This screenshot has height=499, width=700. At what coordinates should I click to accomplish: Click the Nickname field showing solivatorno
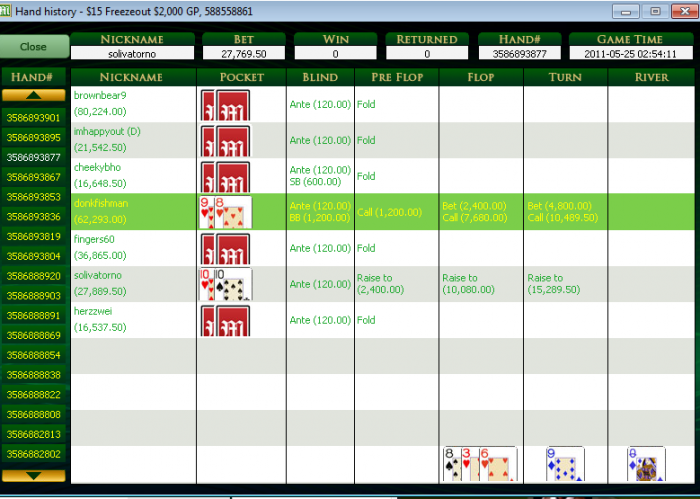pyautogui.click(x=132, y=54)
